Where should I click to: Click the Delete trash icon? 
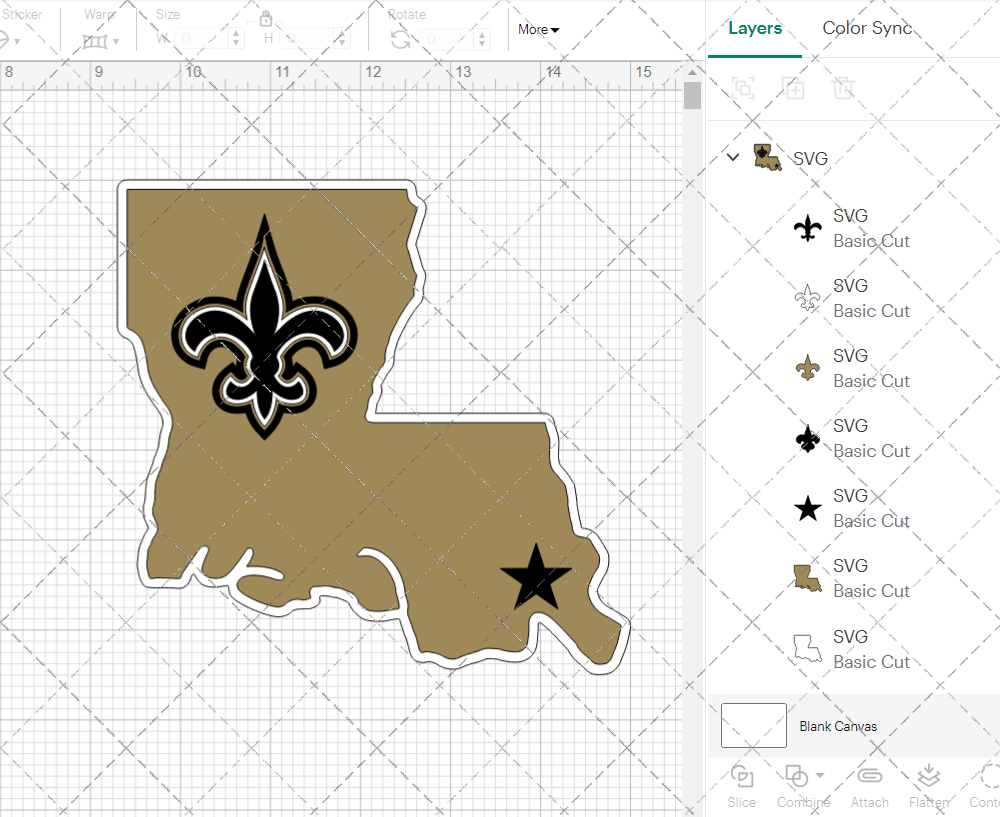point(844,88)
